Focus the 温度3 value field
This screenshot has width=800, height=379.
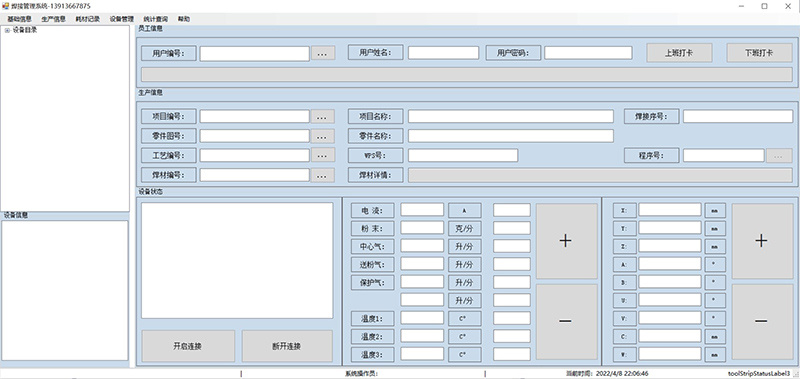coord(422,353)
